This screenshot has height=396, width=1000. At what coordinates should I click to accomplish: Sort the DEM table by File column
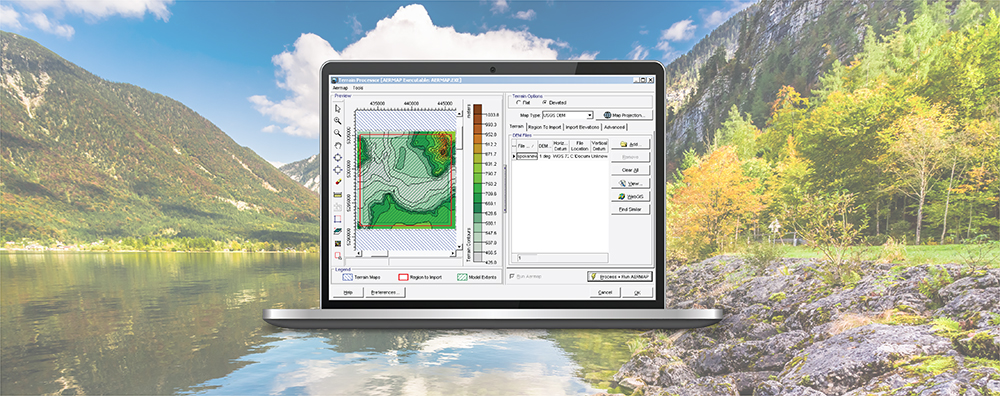pyautogui.click(x=526, y=146)
